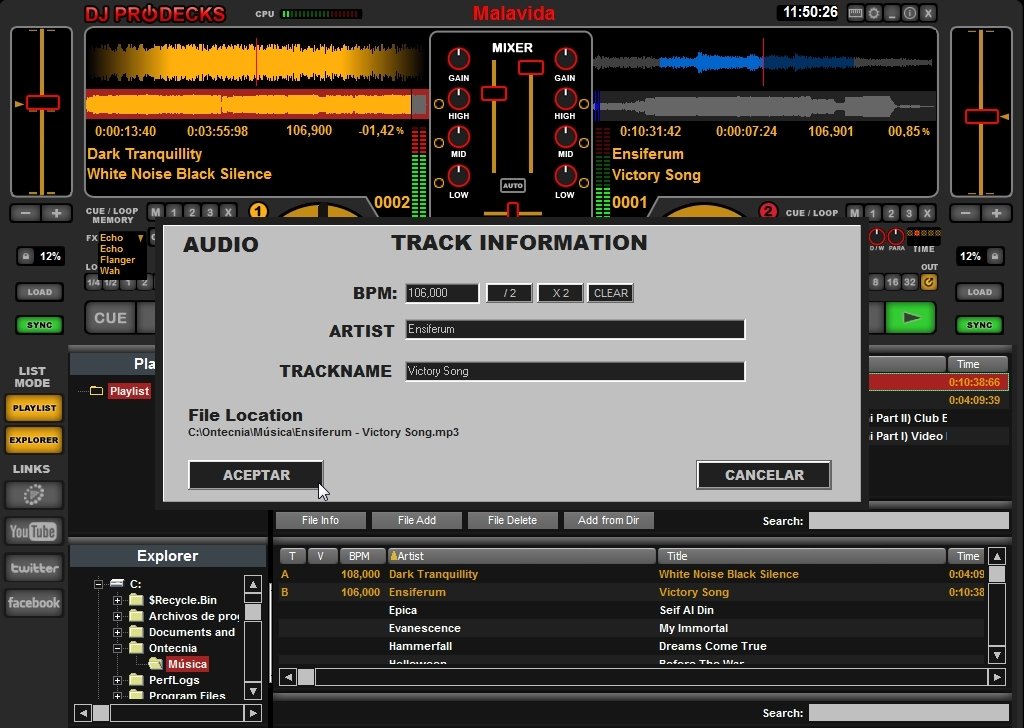
Task: Focus the TRACKNAME field containing Victory Song
Action: click(x=575, y=371)
